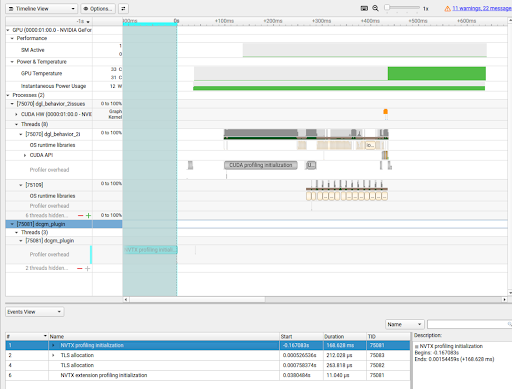512x389 pixels.
Task: Click red minus near 2 threads hidden
Action: coord(80,268)
